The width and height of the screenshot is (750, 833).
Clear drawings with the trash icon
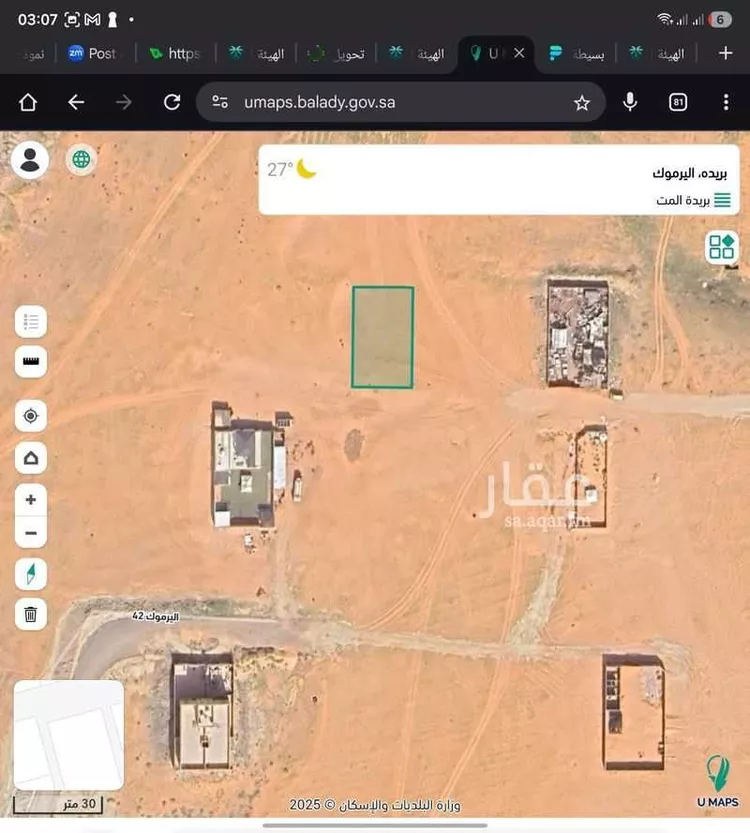click(30, 614)
